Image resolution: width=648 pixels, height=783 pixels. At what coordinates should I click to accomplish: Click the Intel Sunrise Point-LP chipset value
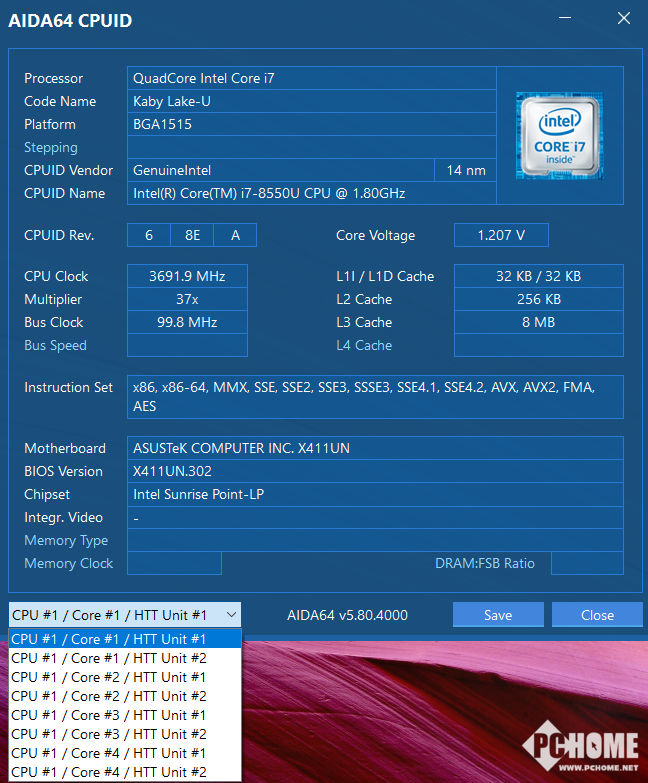coord(375,494)
